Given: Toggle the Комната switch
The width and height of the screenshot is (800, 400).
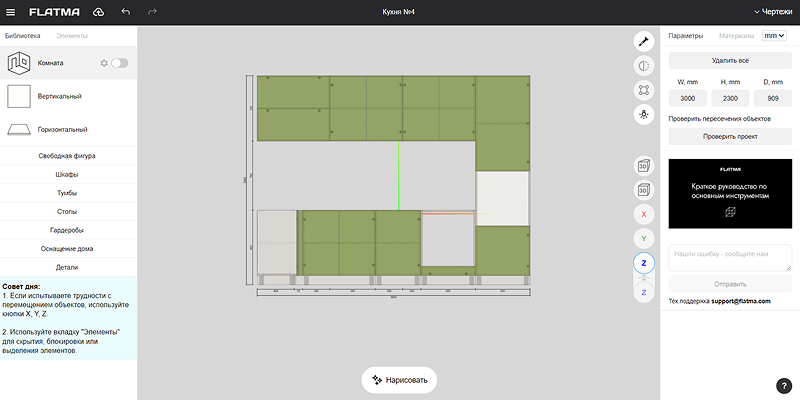Looking at the screenshot, I should tap(120, 63).
